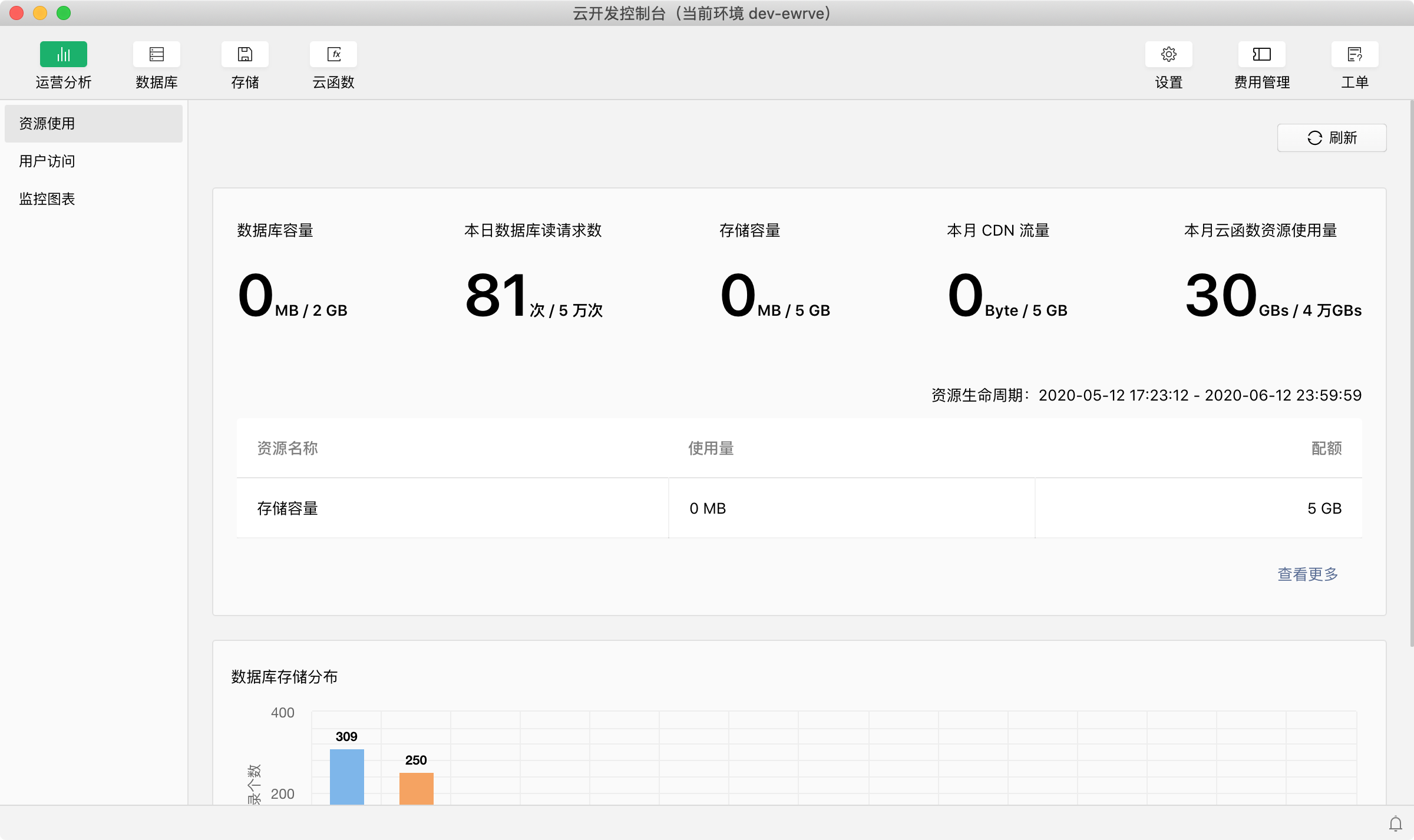The width and height of the screenshot is (1414, 840).
Task: Click the blue bar labeled 309
Action: coord(347,776)
